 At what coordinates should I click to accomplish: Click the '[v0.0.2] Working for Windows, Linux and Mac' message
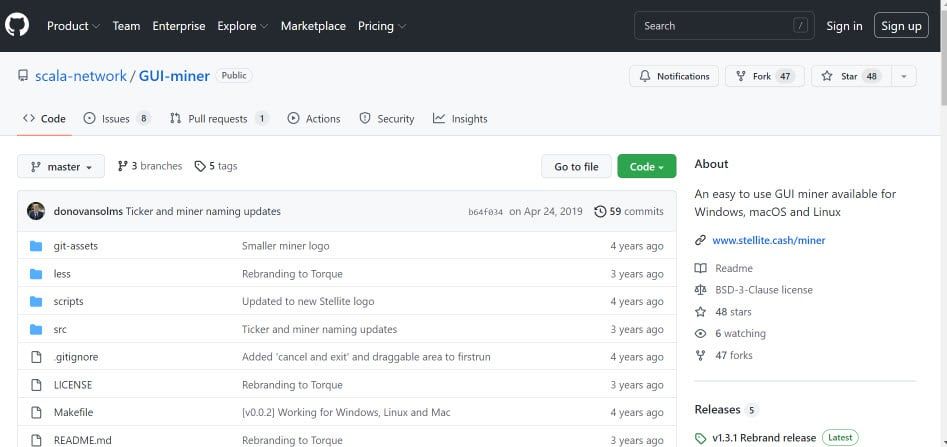pos(346,413)
